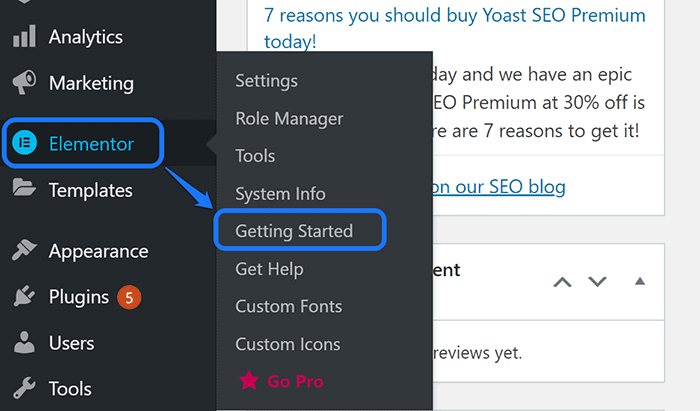Image resolution: width=700 pixels, height=411 pixels.
Task: Click the Elementor logo icon
Action: (x=24, y=144)
